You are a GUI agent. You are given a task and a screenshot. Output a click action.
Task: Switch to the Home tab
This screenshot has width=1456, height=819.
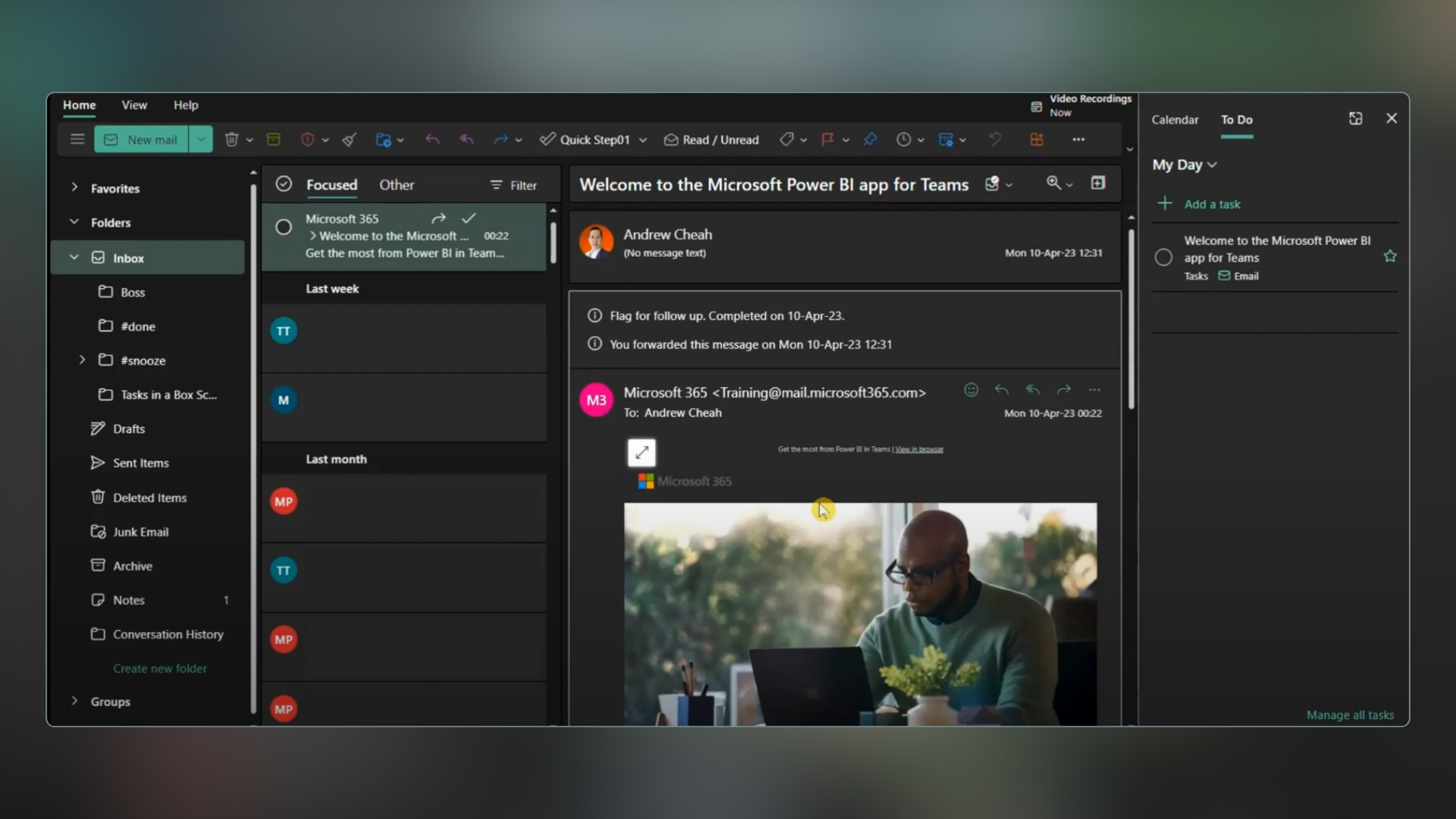click(x=79, y=105)
